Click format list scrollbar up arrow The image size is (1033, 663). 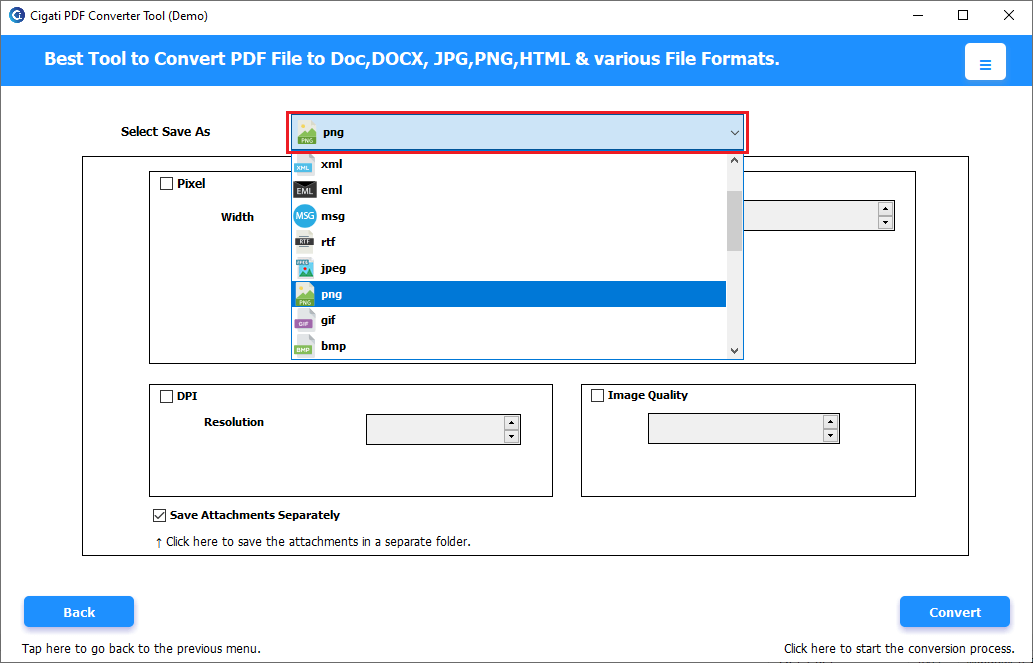(x=735, y=160)
